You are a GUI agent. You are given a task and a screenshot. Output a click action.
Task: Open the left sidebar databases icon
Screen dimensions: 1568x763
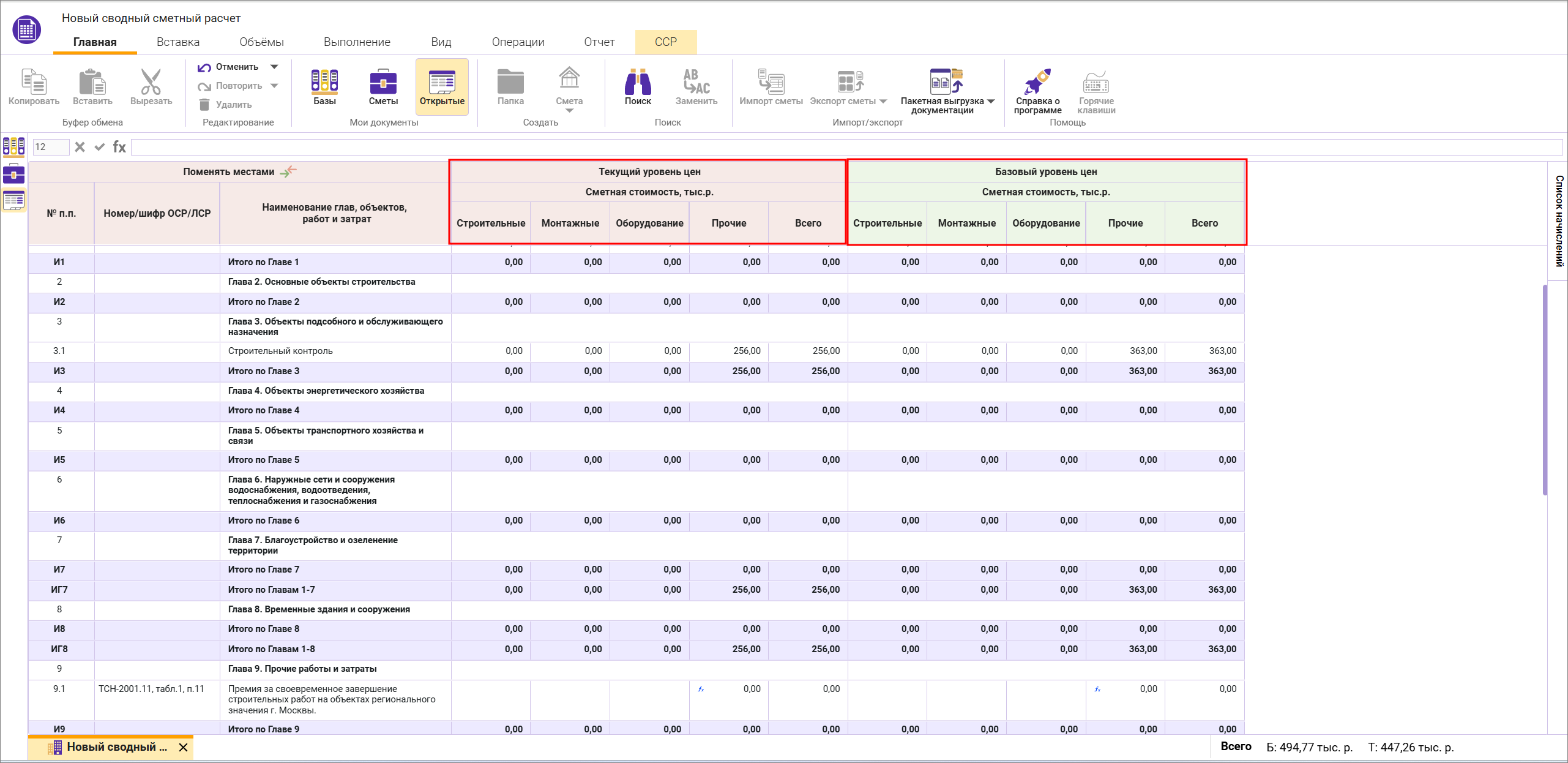click(13, 146)
